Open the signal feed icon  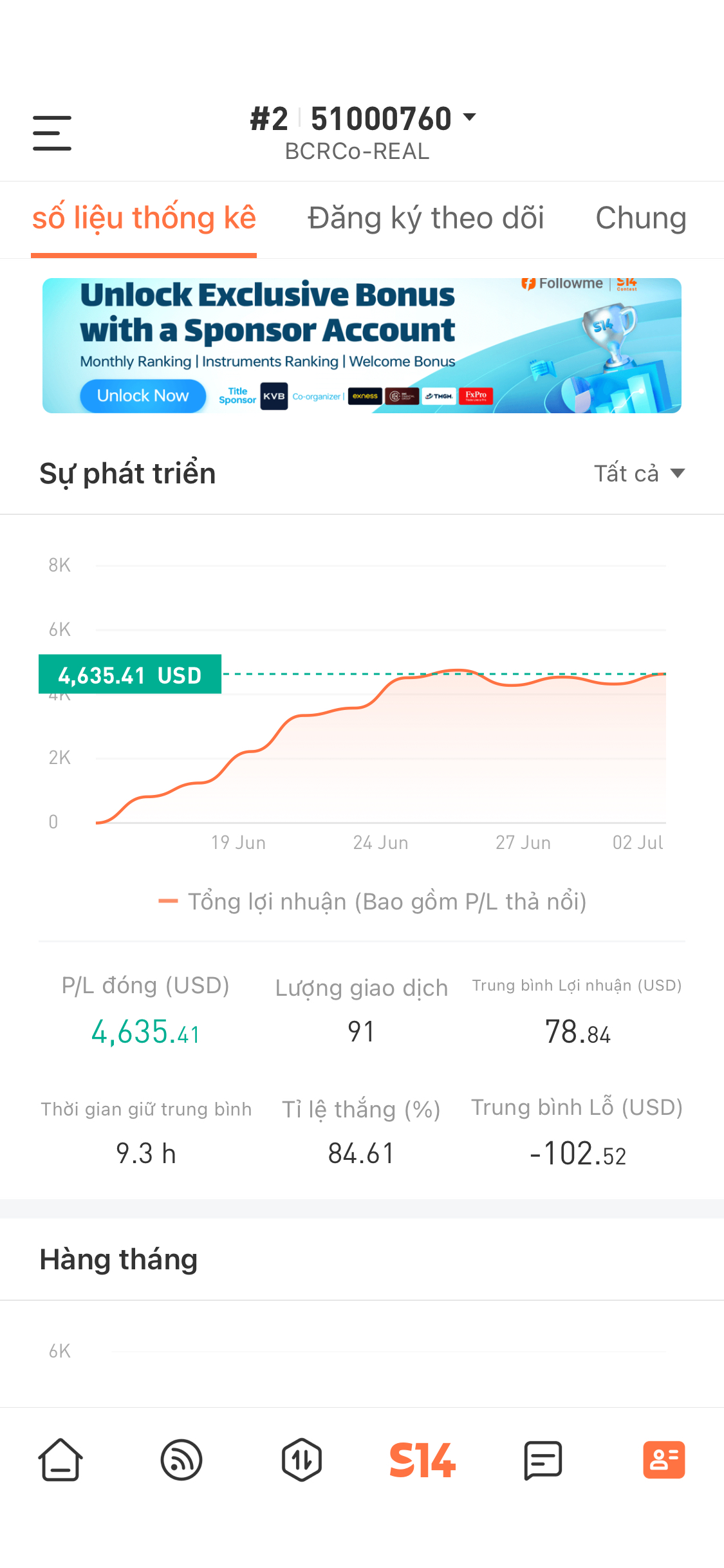[181, 1460]
